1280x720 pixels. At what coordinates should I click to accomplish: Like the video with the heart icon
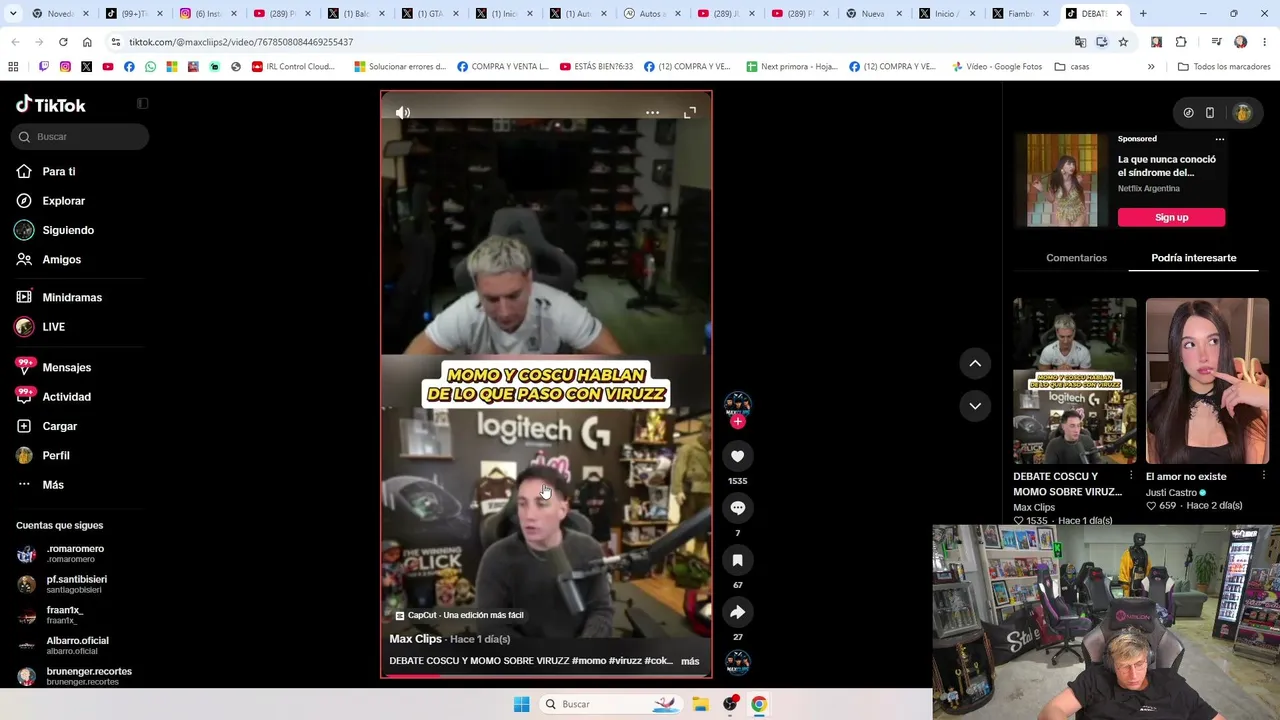(x=737, y=456)
